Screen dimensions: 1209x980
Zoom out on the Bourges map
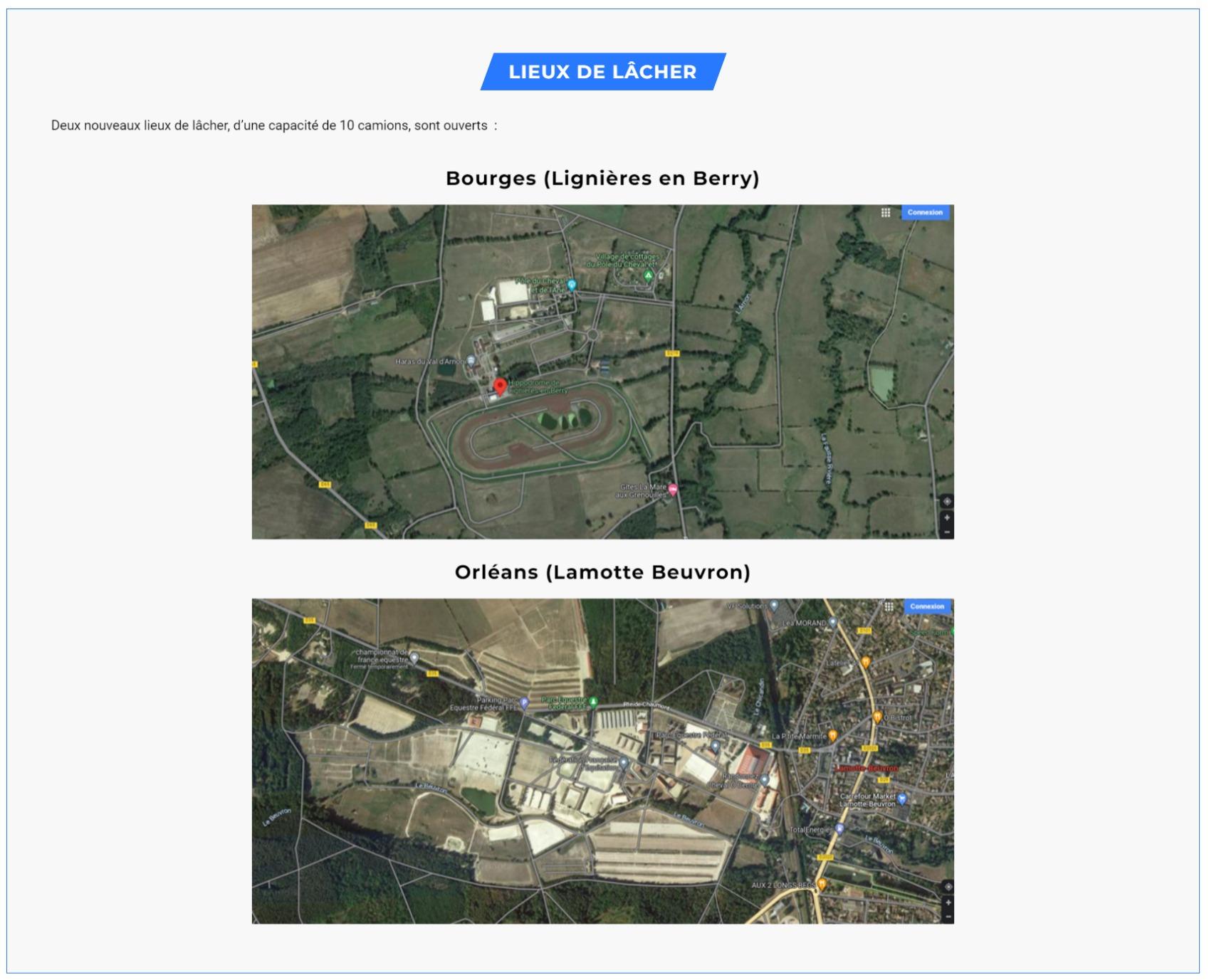(x=946, y=532)
